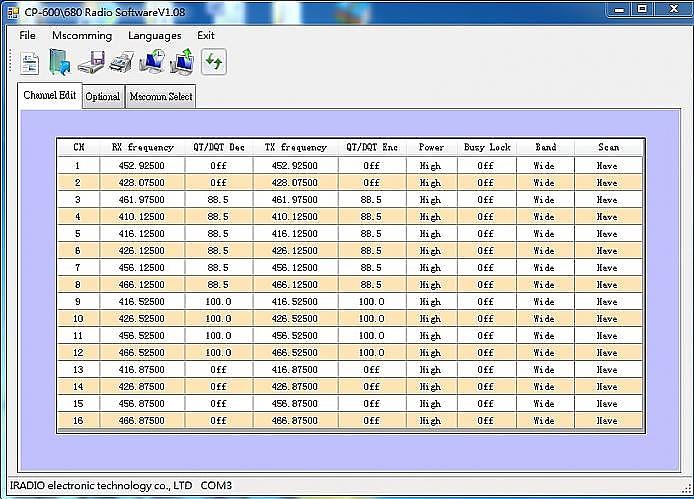Open the Languages menu
Image resolution: width=694 pixels, height=499 pixels.
pos(154,35)
